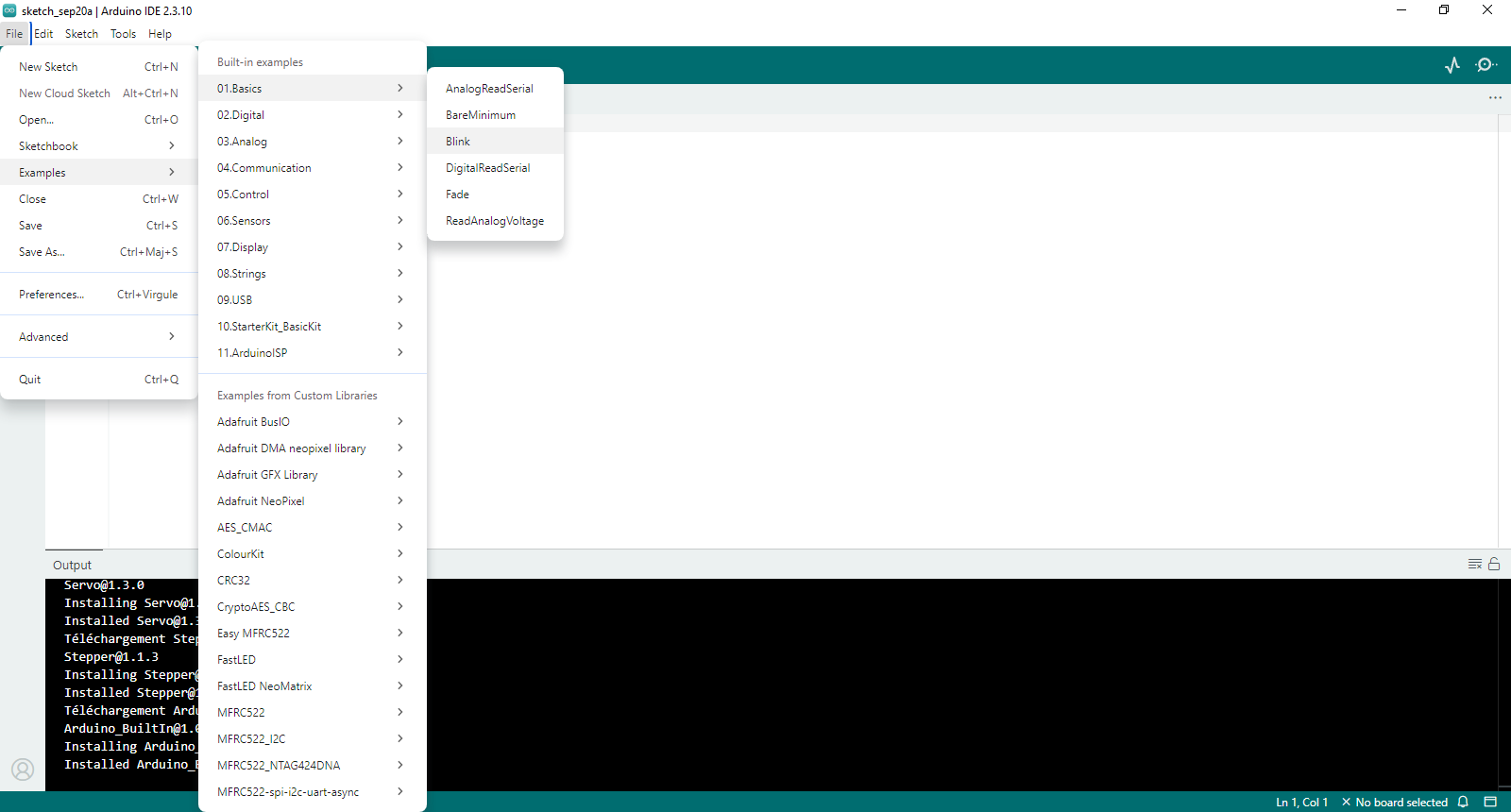Screen dimensions: 1511x812
Task: Expand the Advanced submenu
Action: pyautogui.click(x=98, y=337)
